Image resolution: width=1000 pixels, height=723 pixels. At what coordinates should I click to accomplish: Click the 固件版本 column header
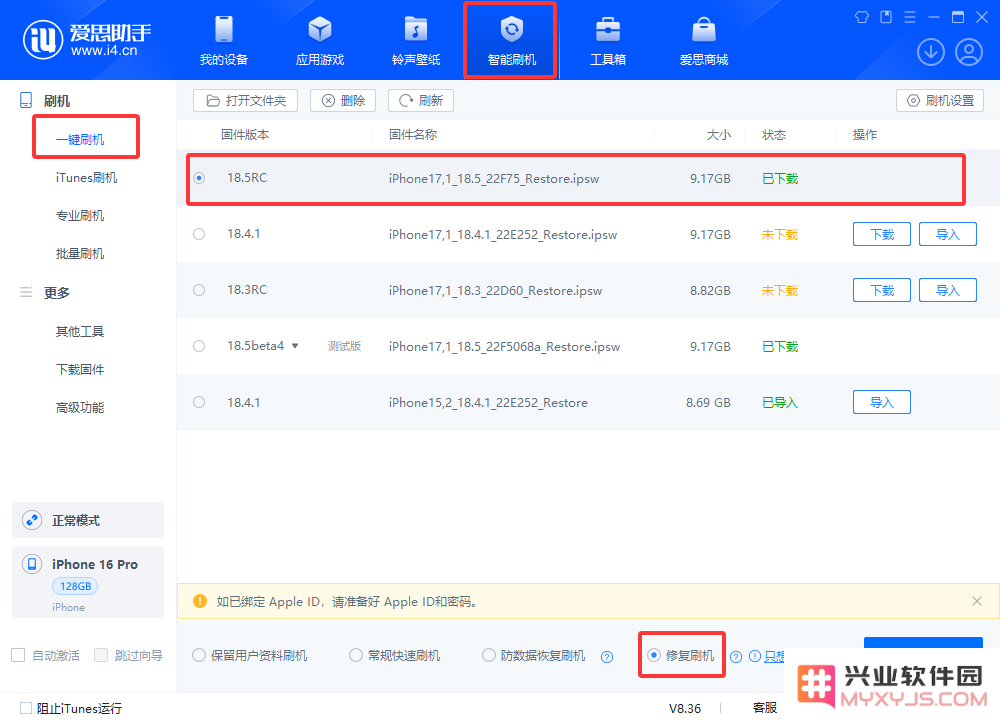[x=245, y=135]
